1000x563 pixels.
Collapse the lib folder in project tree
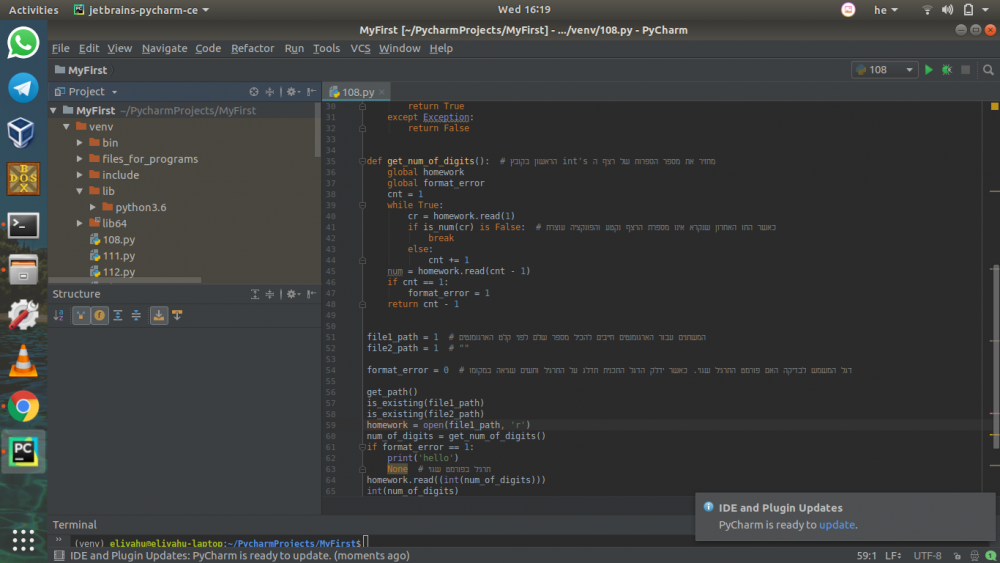pos(80,191)
